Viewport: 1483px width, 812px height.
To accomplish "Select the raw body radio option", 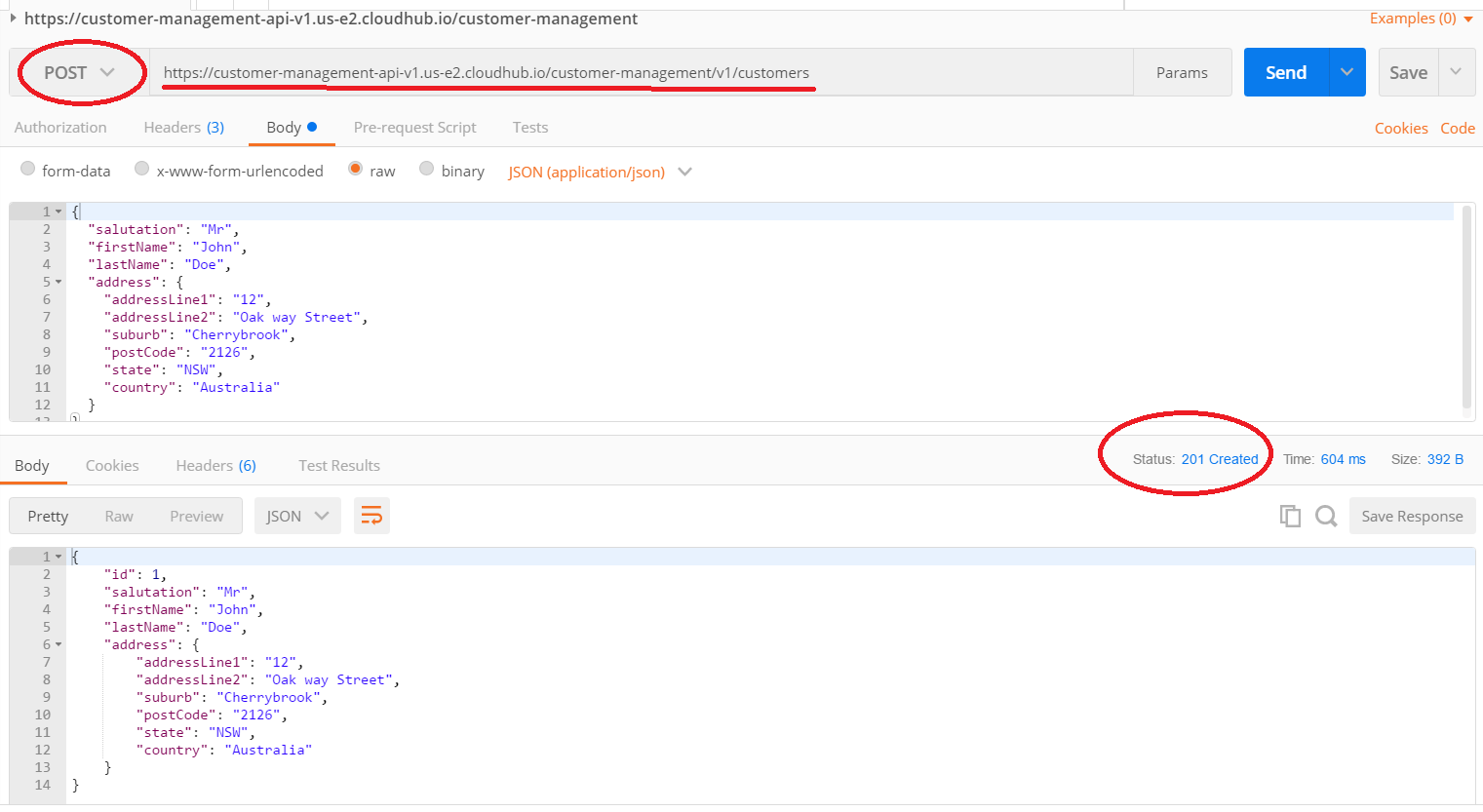I will [x=355, y=169].
